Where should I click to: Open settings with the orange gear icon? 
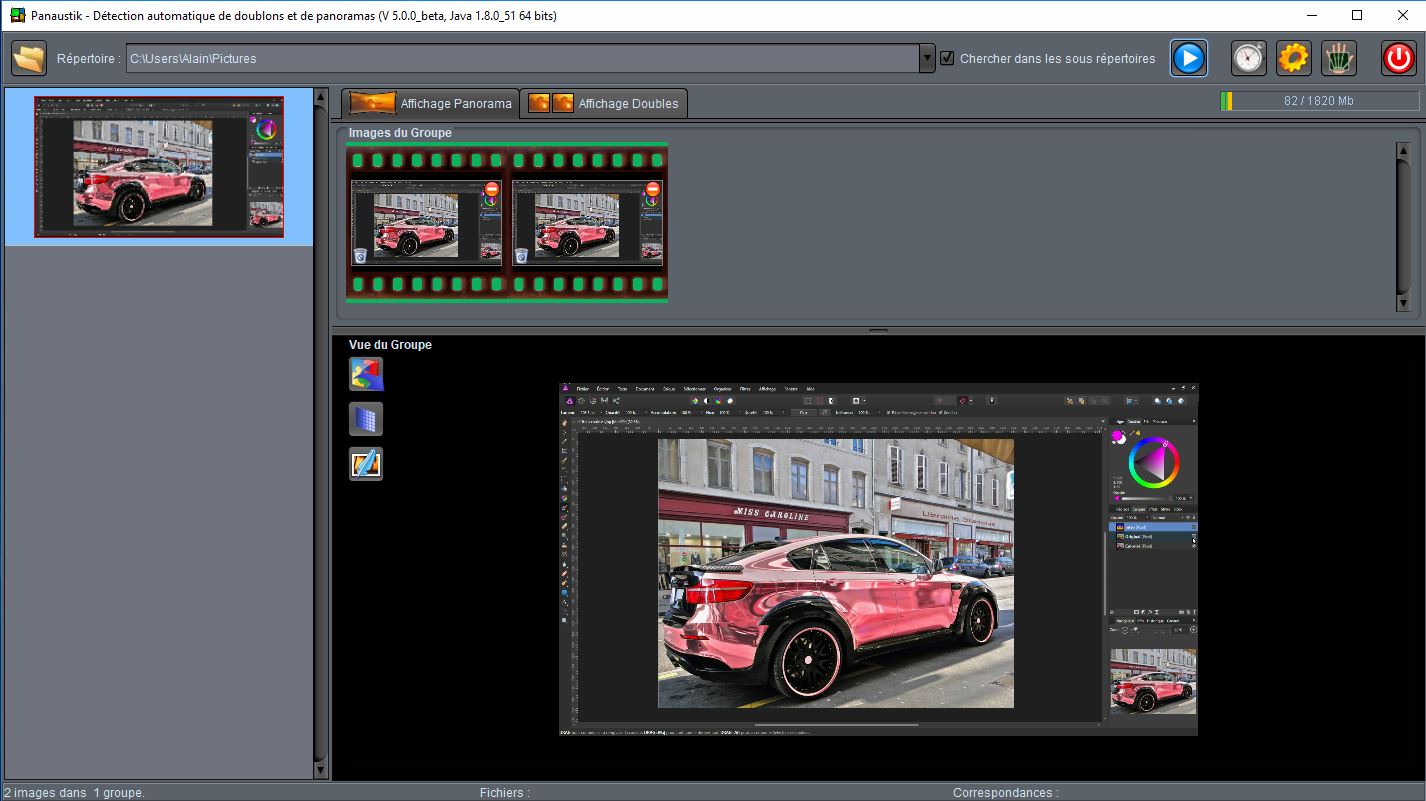[x=1294, y=58]
